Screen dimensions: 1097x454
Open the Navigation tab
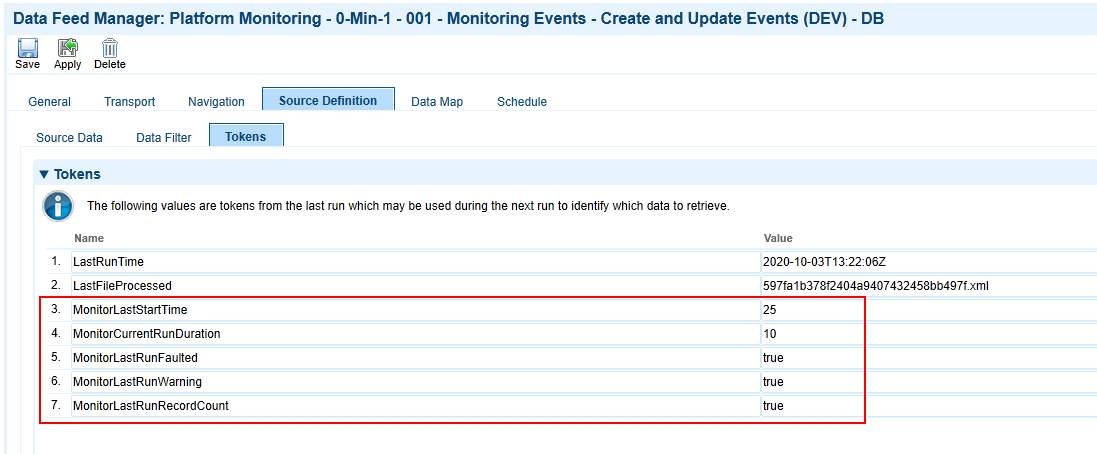coord(216,101)
